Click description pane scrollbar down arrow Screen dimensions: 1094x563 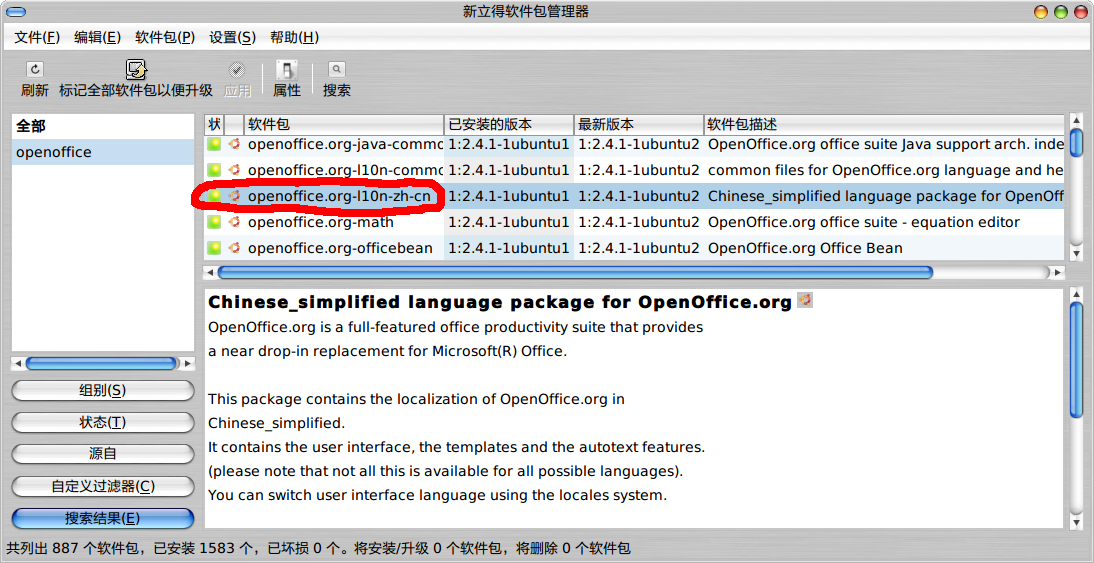coord(1076,522)
